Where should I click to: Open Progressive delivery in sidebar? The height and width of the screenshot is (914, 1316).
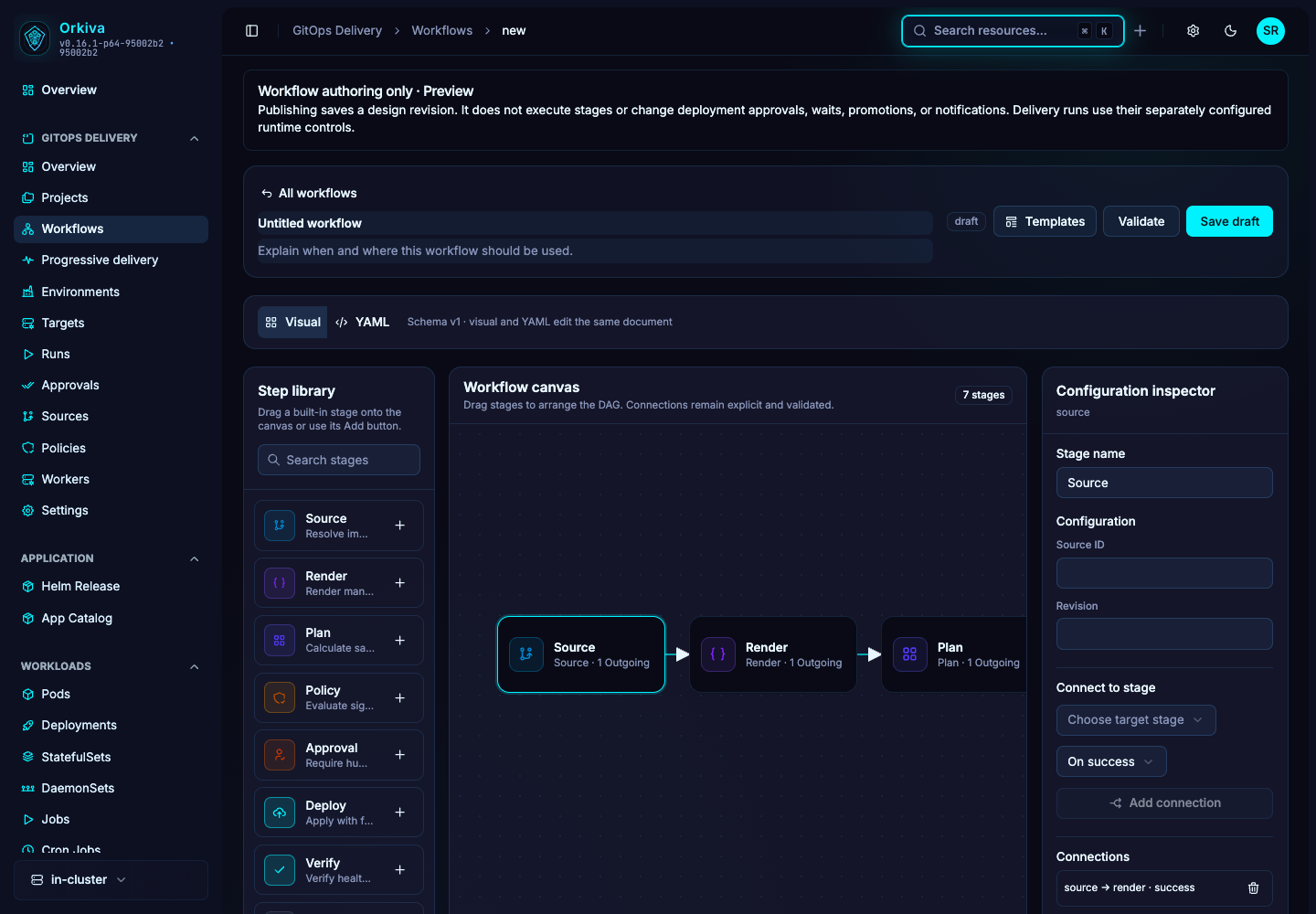(111, 260)
